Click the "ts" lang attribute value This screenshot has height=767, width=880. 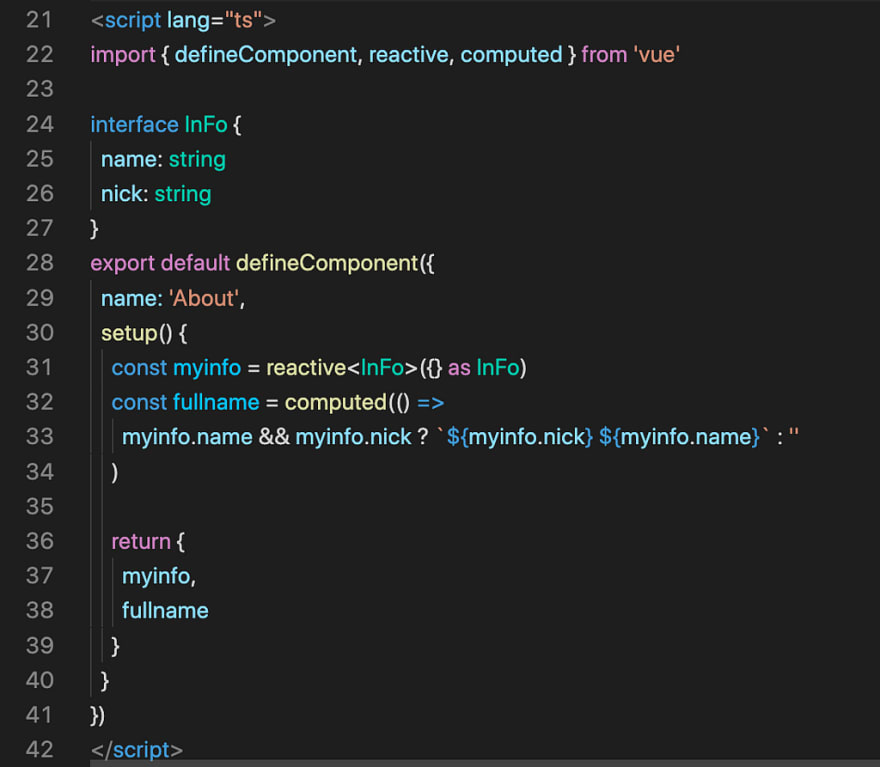(243, 21)
